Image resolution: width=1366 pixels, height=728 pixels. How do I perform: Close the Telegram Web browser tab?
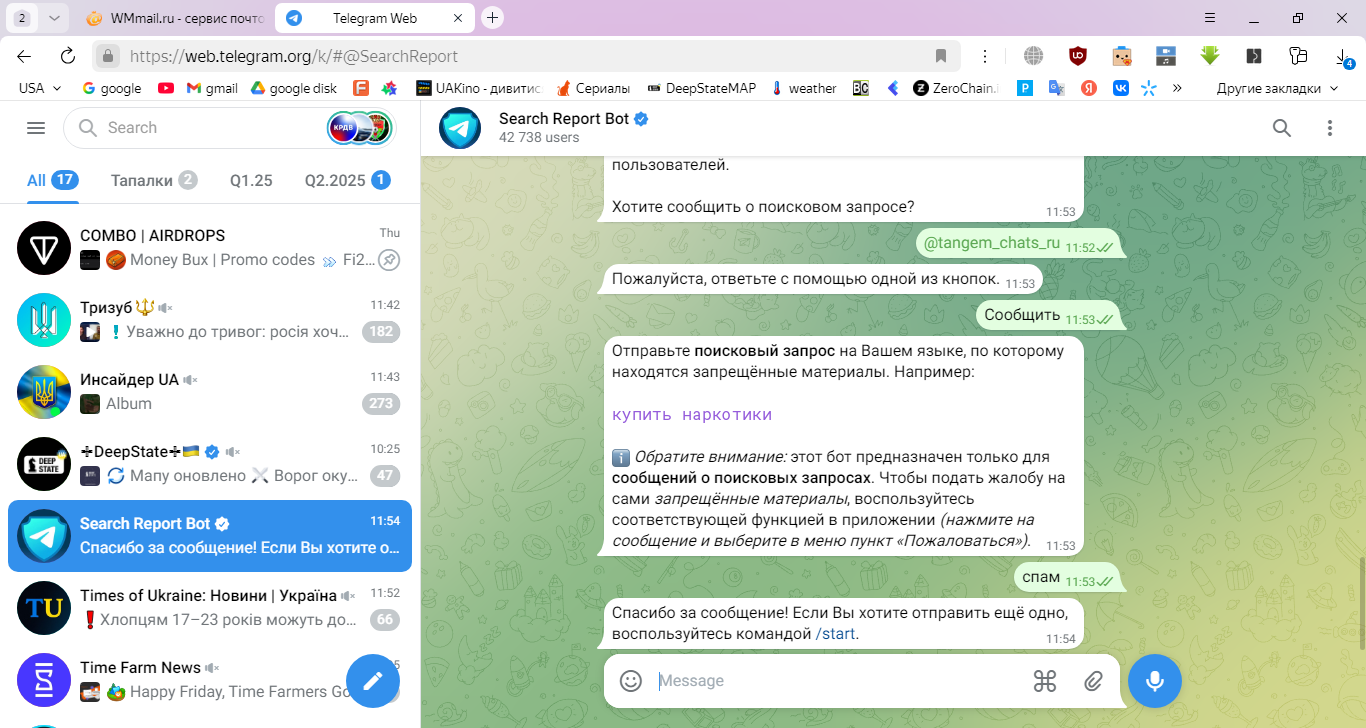pyautogui.click(x=457, y=18)
